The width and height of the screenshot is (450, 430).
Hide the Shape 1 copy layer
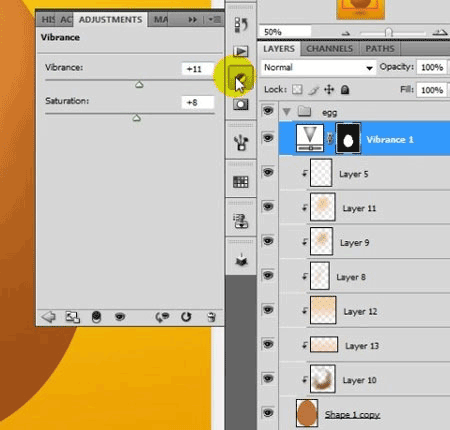(268, 413)
